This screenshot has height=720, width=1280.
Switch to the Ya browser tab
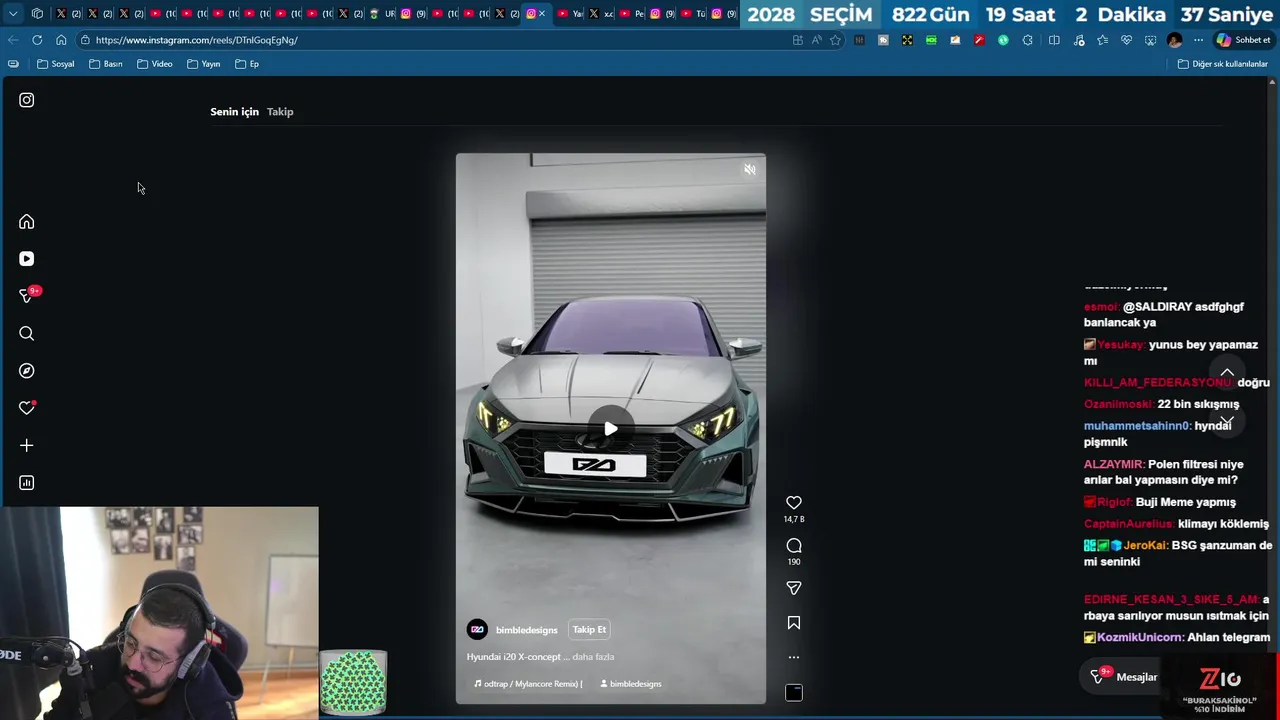click(x=570, y=14)
